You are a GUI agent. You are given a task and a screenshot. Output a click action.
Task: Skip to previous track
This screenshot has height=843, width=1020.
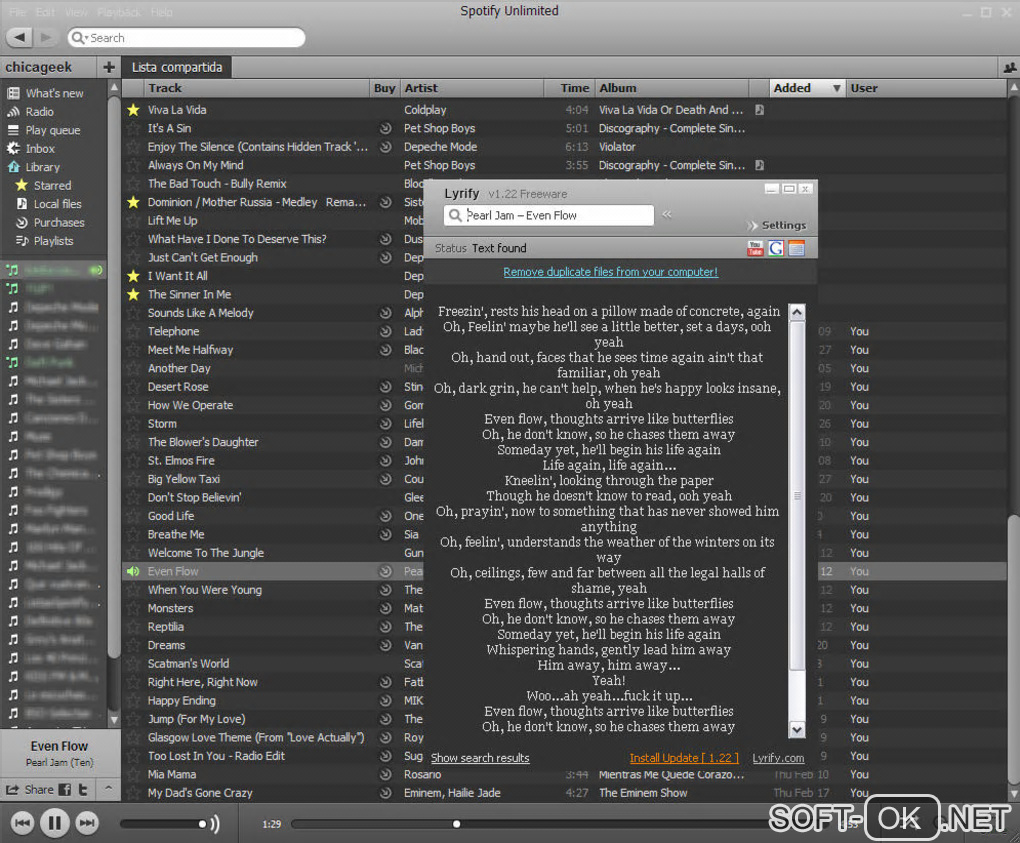point(22,823)
